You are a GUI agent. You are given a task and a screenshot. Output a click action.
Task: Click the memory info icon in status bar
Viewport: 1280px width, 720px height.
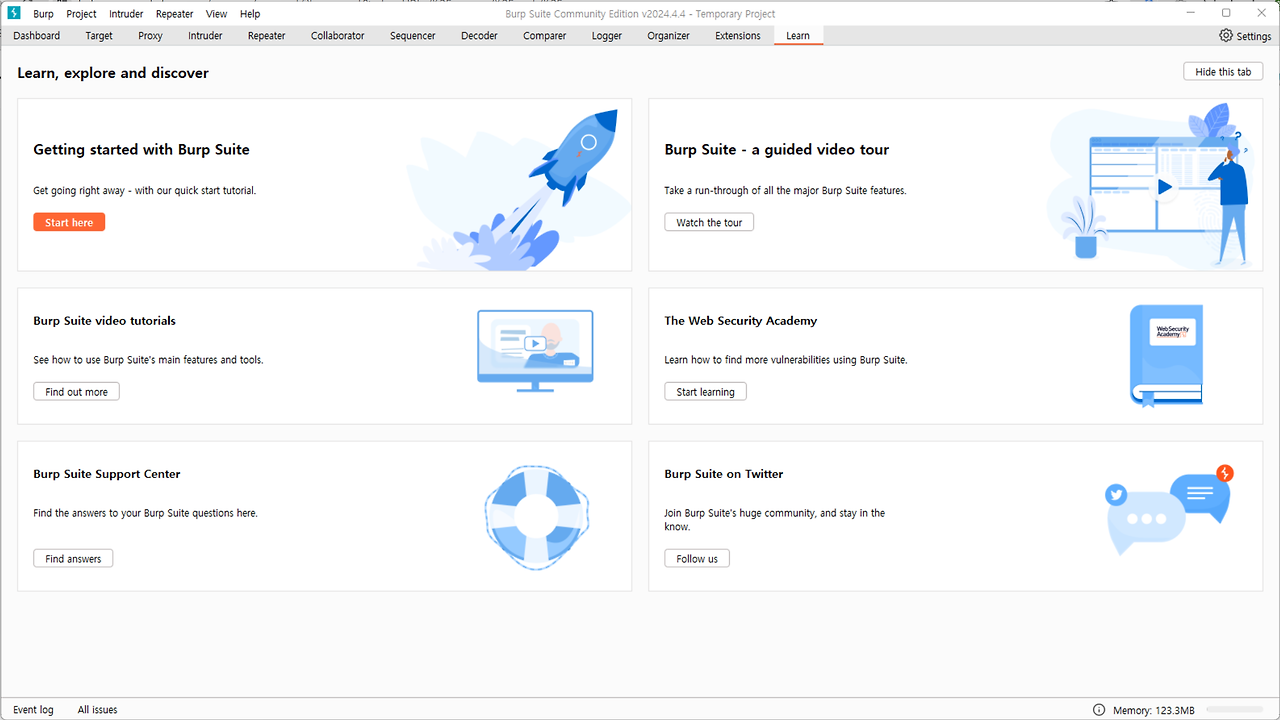[1099, 710]
